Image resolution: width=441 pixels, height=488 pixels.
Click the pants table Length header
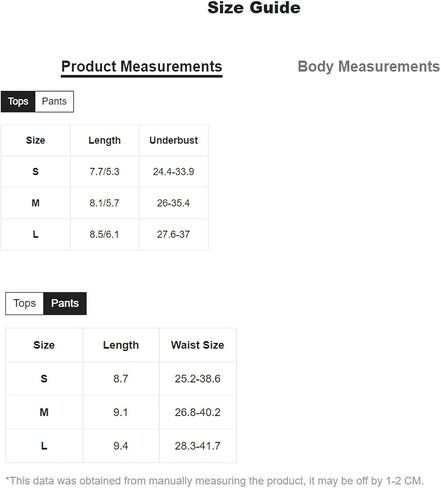pyautogui.click(x=121, y=345)
